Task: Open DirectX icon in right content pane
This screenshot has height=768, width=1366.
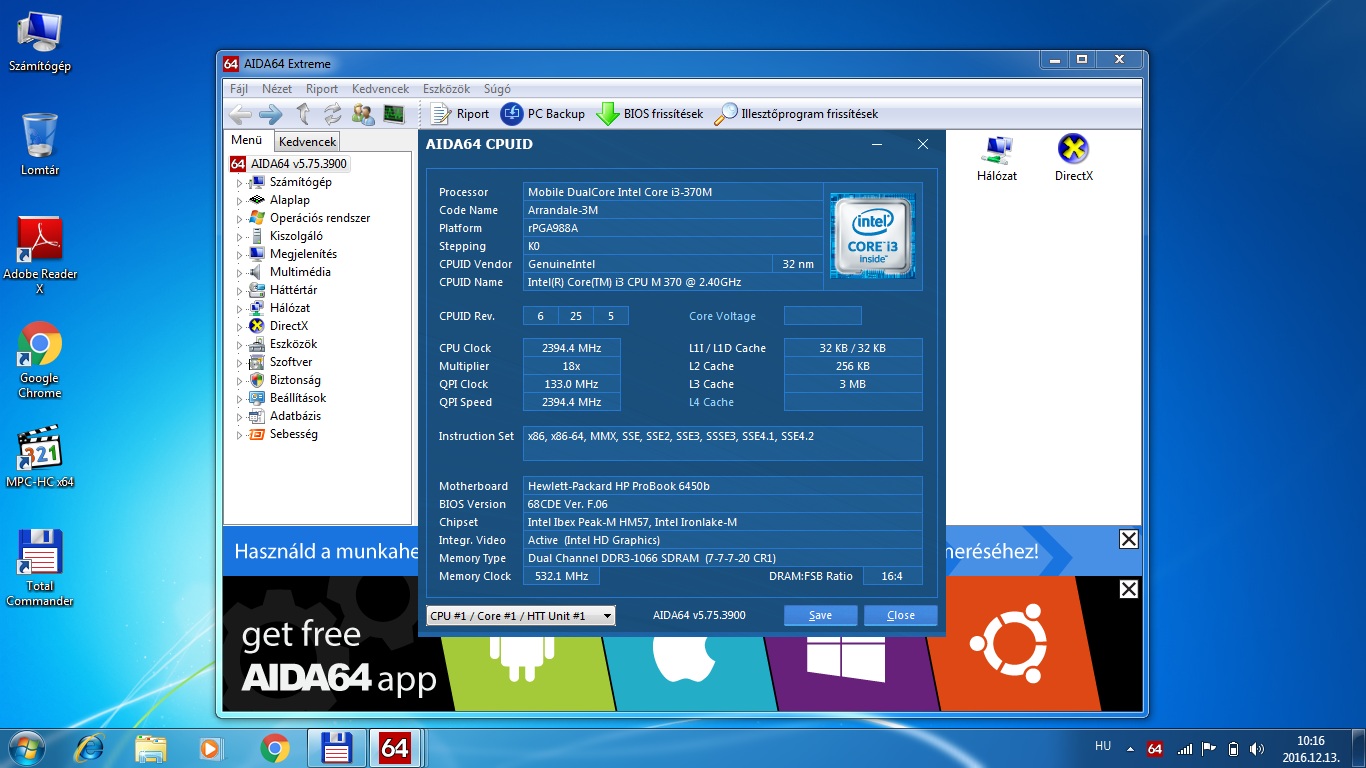Action: (x=1073, y=158)
